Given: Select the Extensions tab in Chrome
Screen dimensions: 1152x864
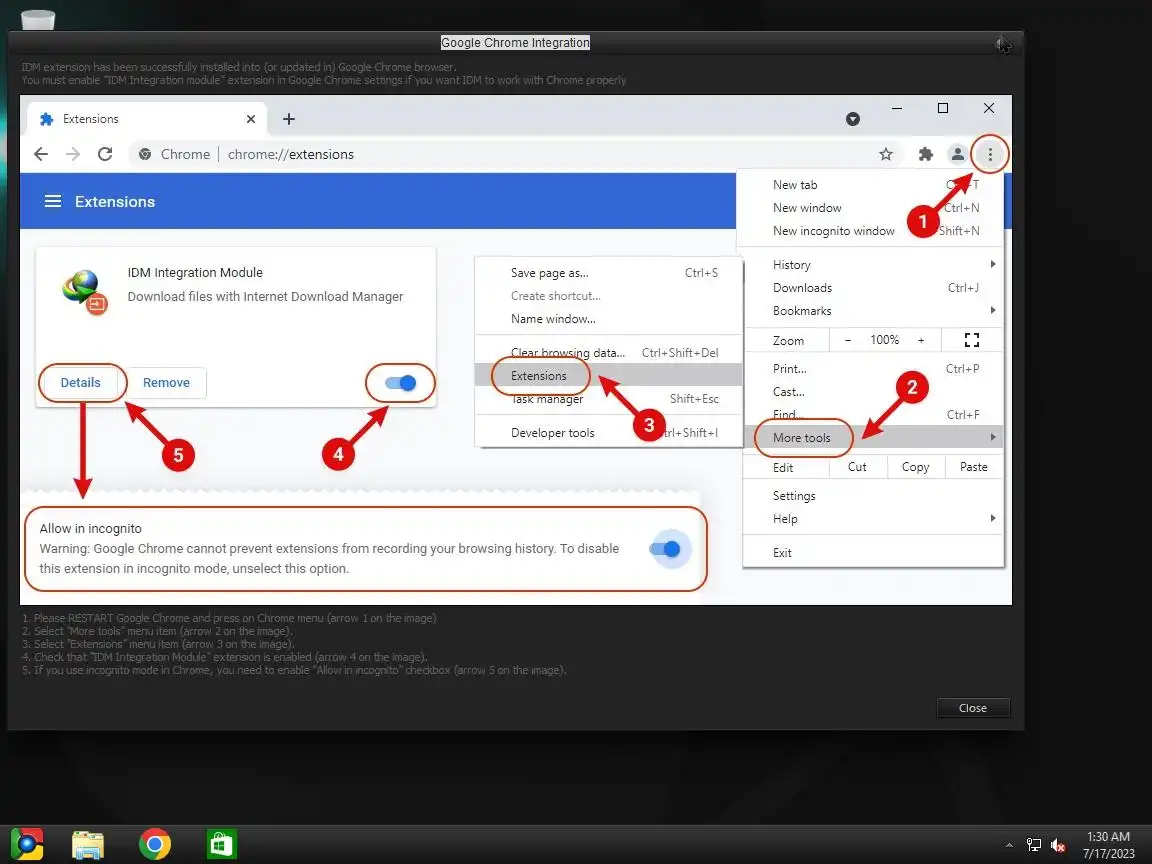Looking at the screenshot, I should click(145, 119).
